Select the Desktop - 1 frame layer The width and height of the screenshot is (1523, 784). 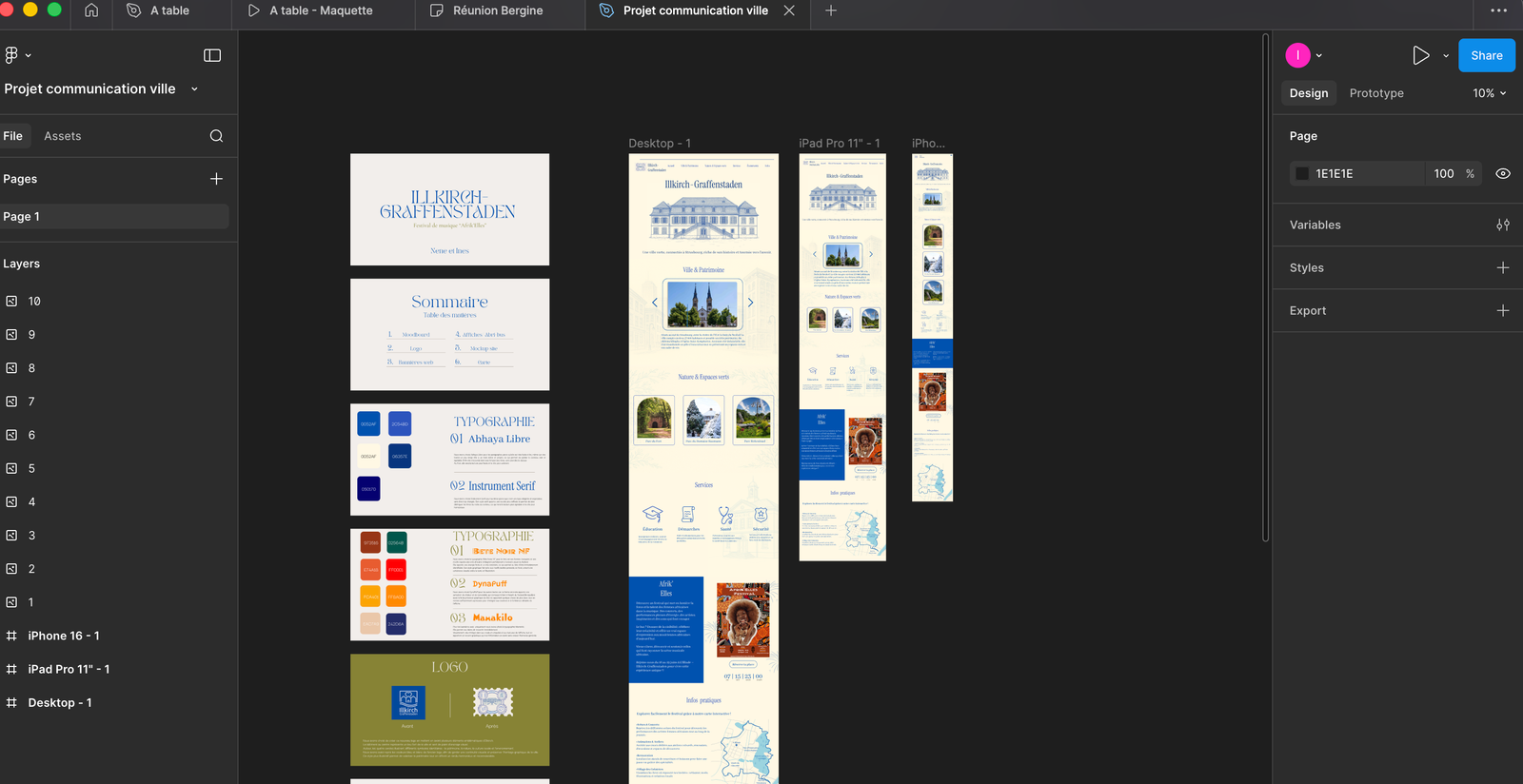(59, 703)
